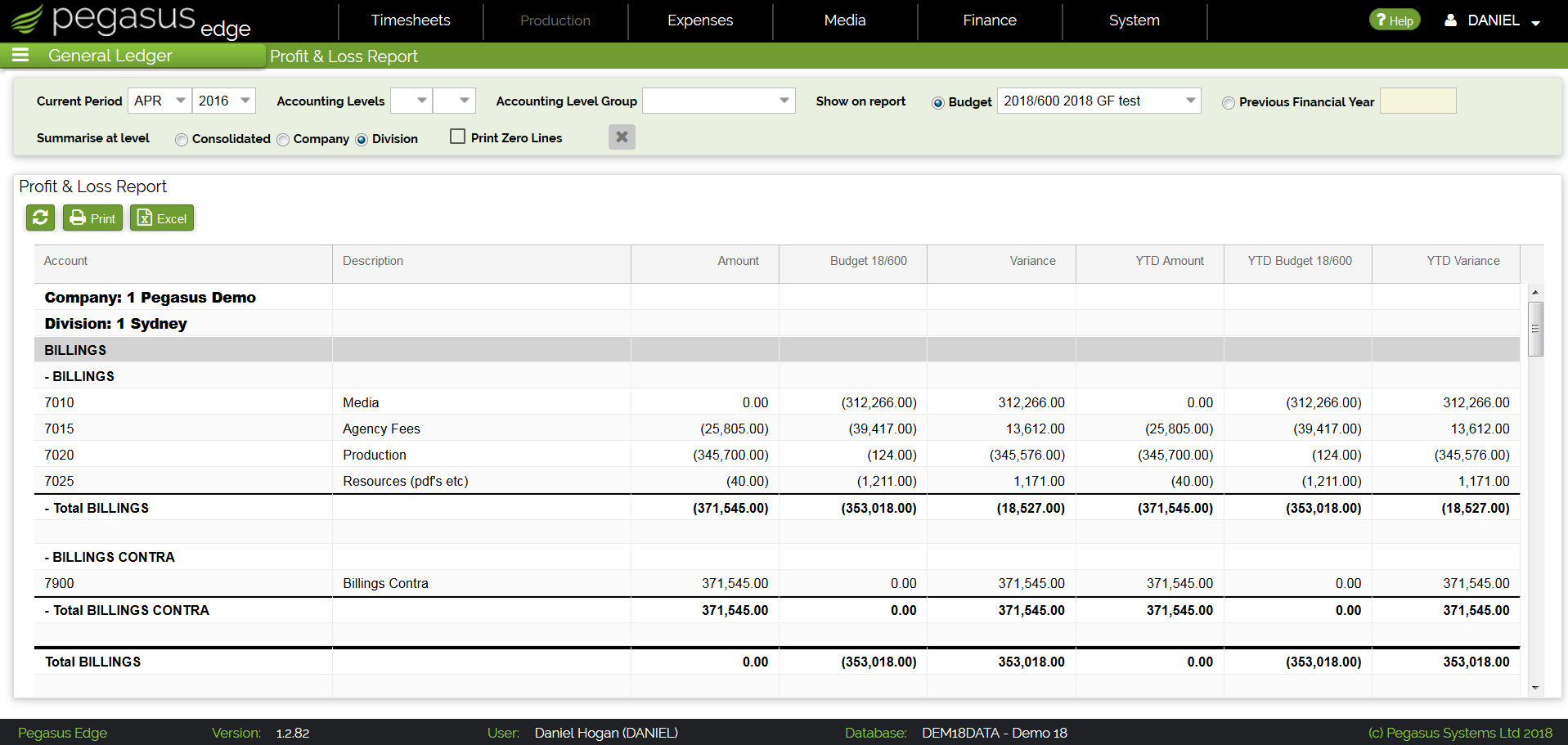The image size is (1568, 745).
Task: Open the Help button
Action: pyautogui.click(x=1395, y=20)
